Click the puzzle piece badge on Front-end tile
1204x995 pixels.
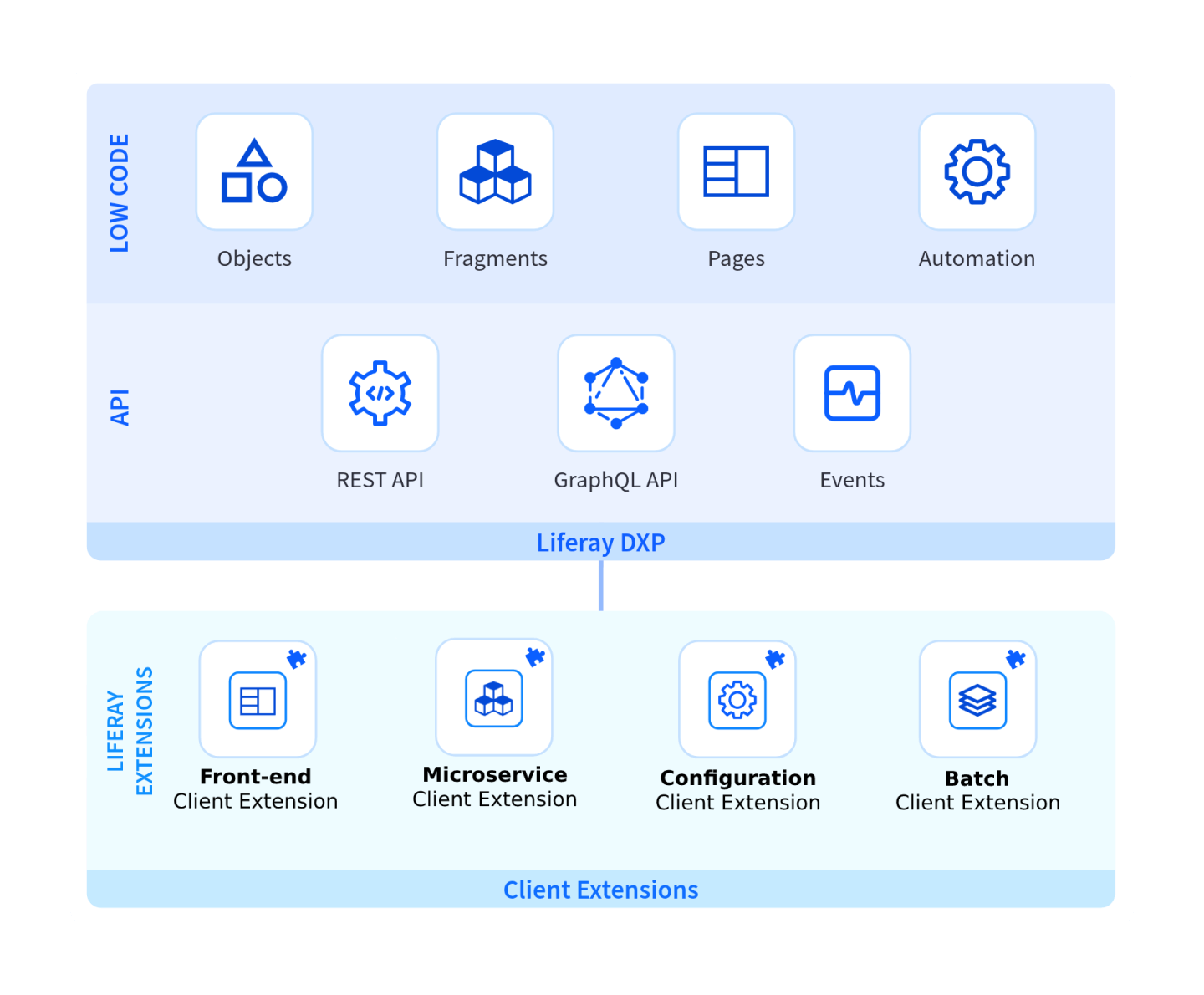point(297,659)
